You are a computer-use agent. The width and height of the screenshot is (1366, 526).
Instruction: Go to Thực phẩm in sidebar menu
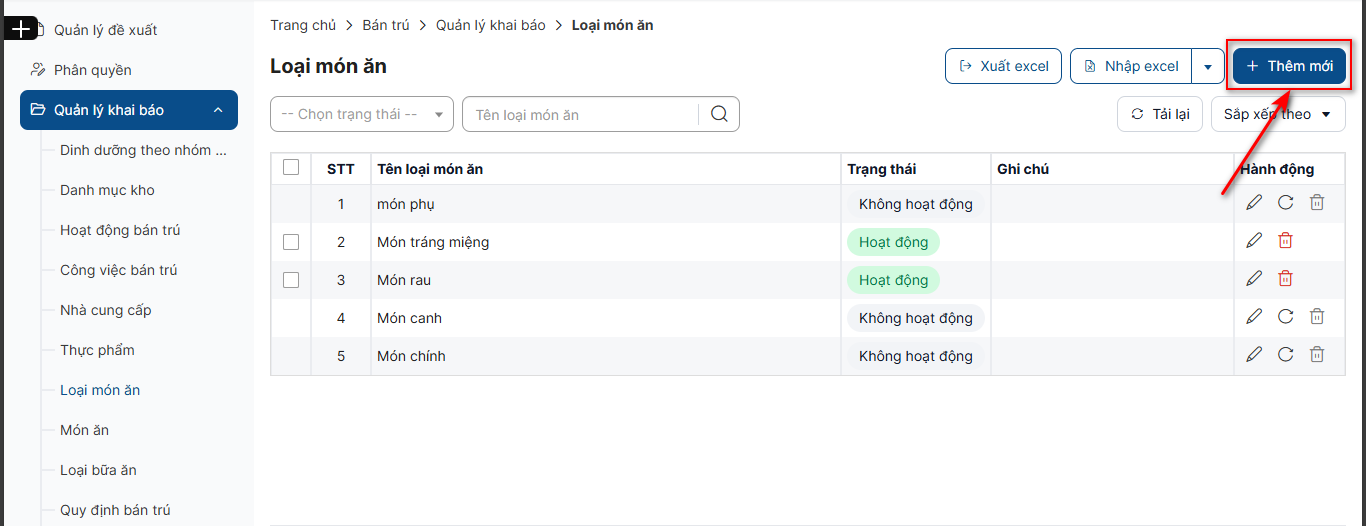pyautogui.click(x=97, y=350)
